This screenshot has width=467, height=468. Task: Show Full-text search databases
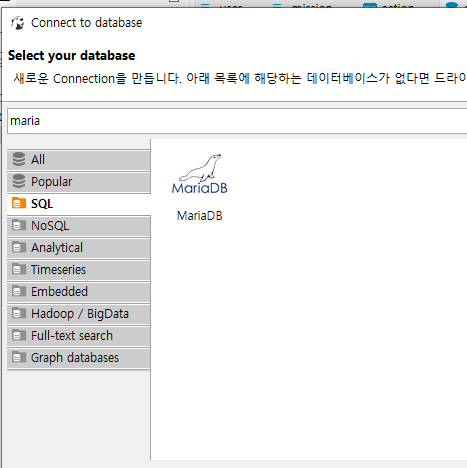pos(79,336)
